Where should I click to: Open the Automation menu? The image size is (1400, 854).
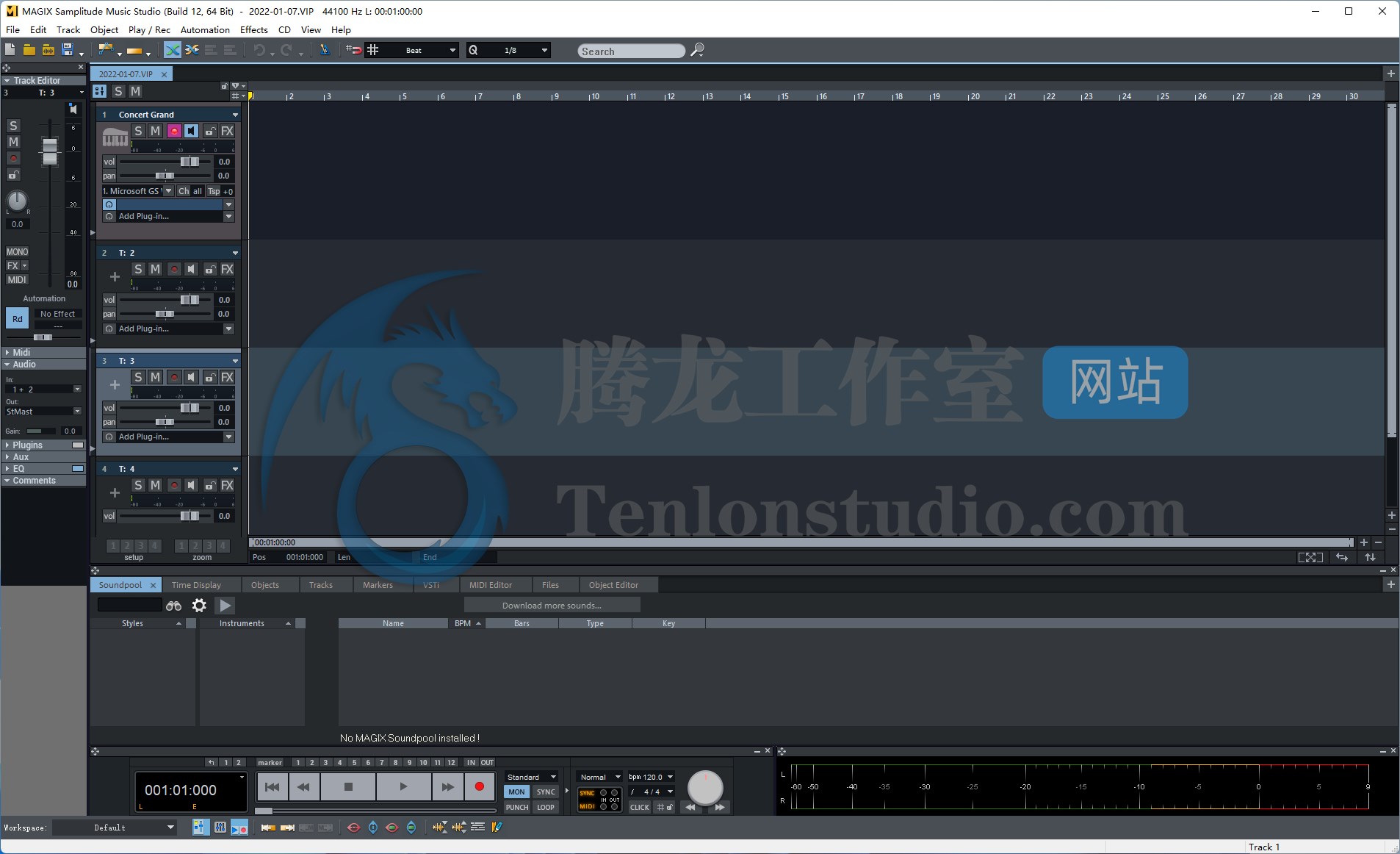pos(205,29)
